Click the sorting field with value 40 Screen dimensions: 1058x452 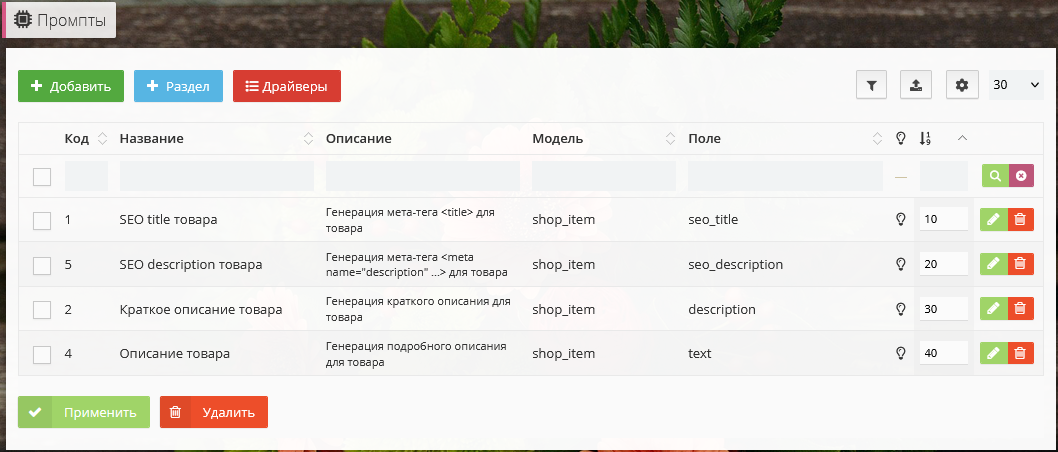944,353
